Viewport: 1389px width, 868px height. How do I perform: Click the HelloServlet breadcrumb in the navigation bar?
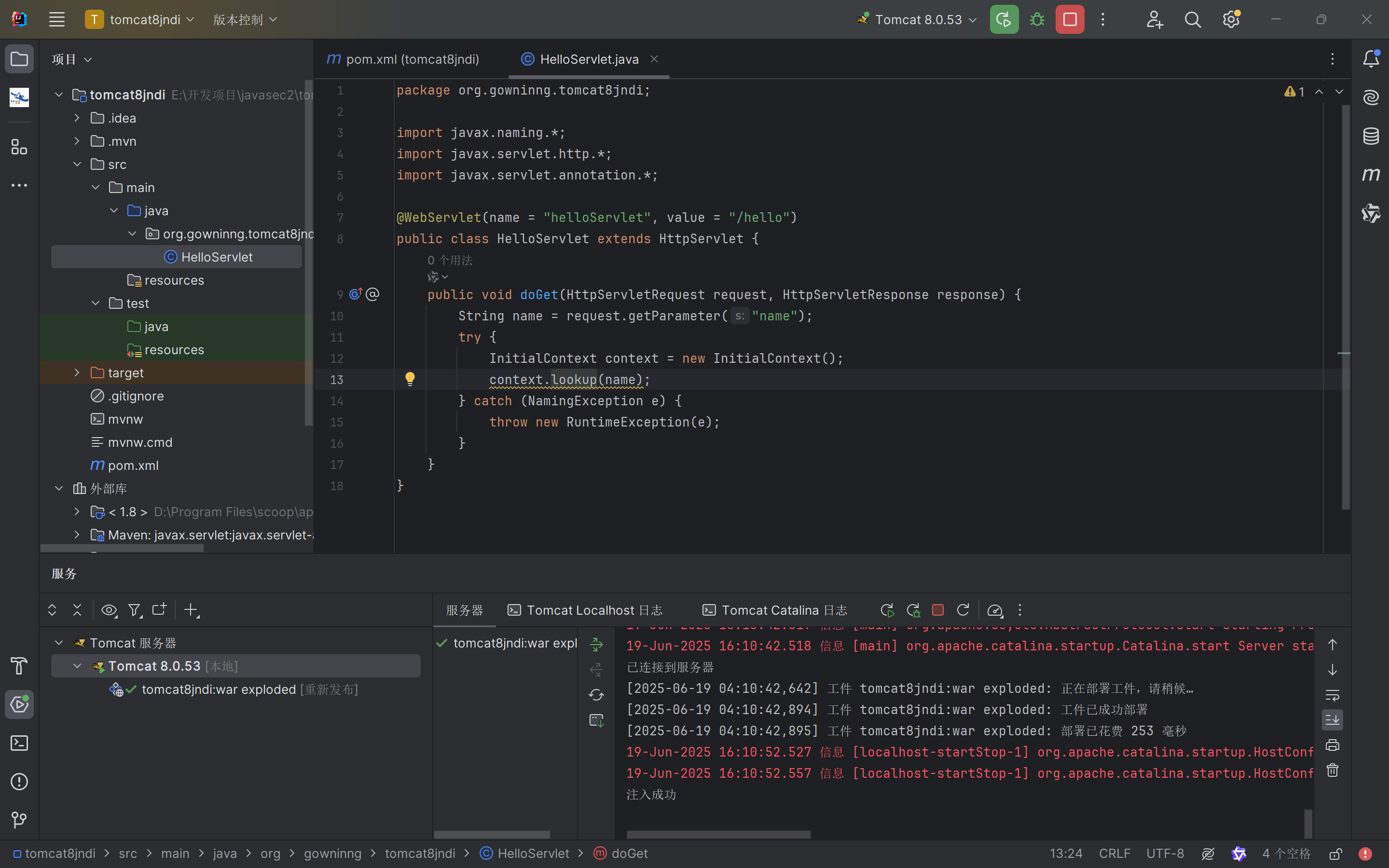(533, 854)
